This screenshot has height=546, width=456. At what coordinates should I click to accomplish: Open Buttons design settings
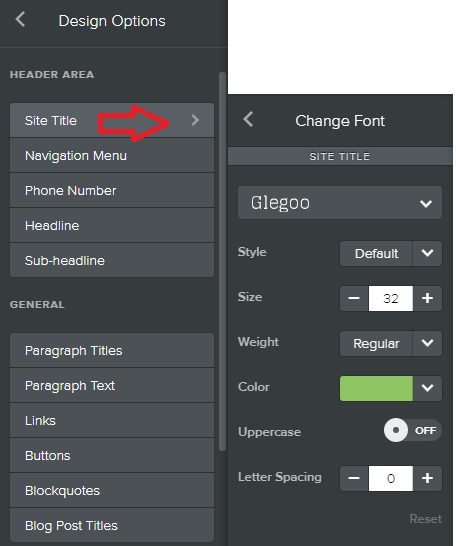(112, 455)
